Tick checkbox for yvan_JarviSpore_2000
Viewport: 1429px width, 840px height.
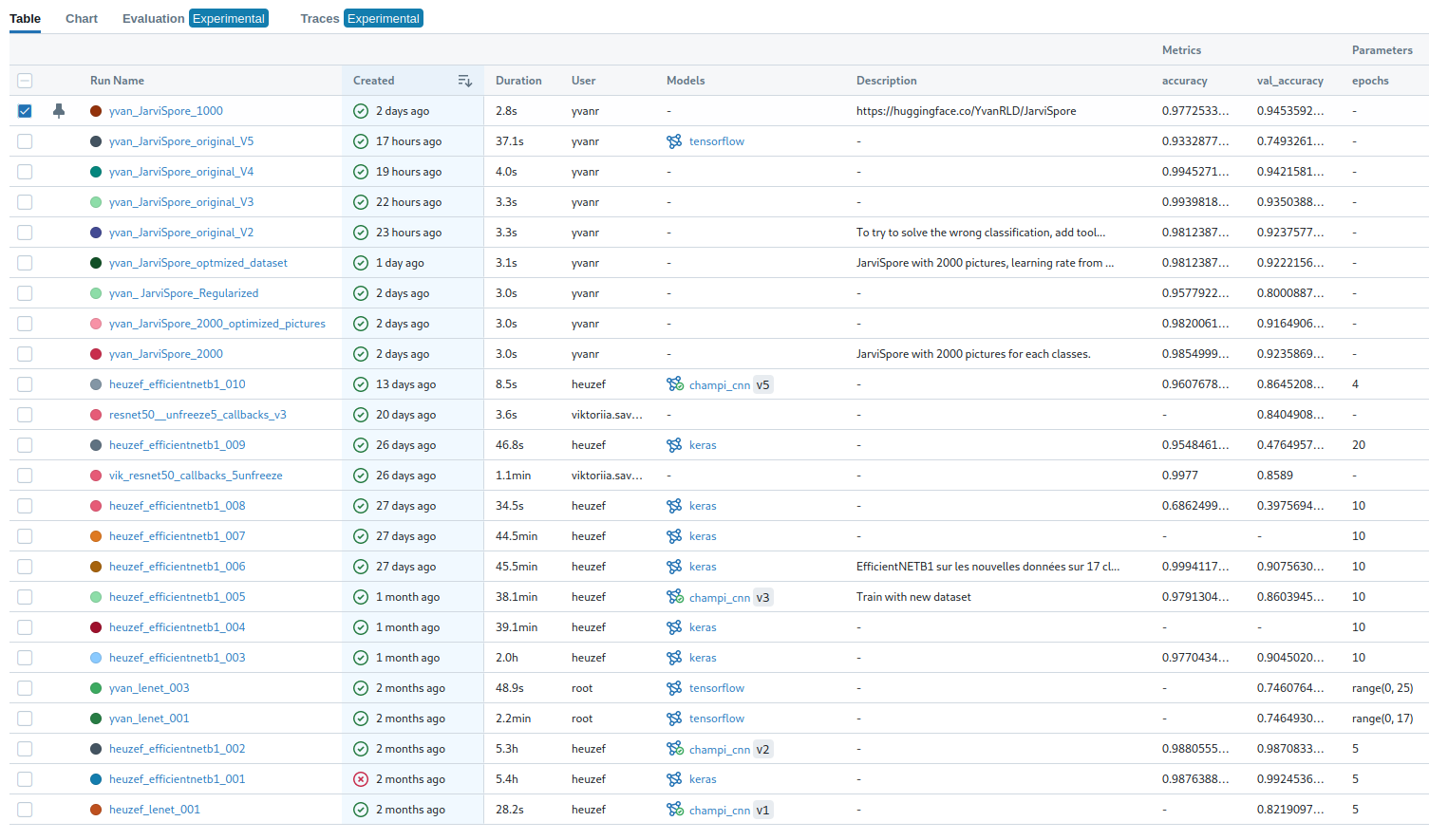coord(25,354)
